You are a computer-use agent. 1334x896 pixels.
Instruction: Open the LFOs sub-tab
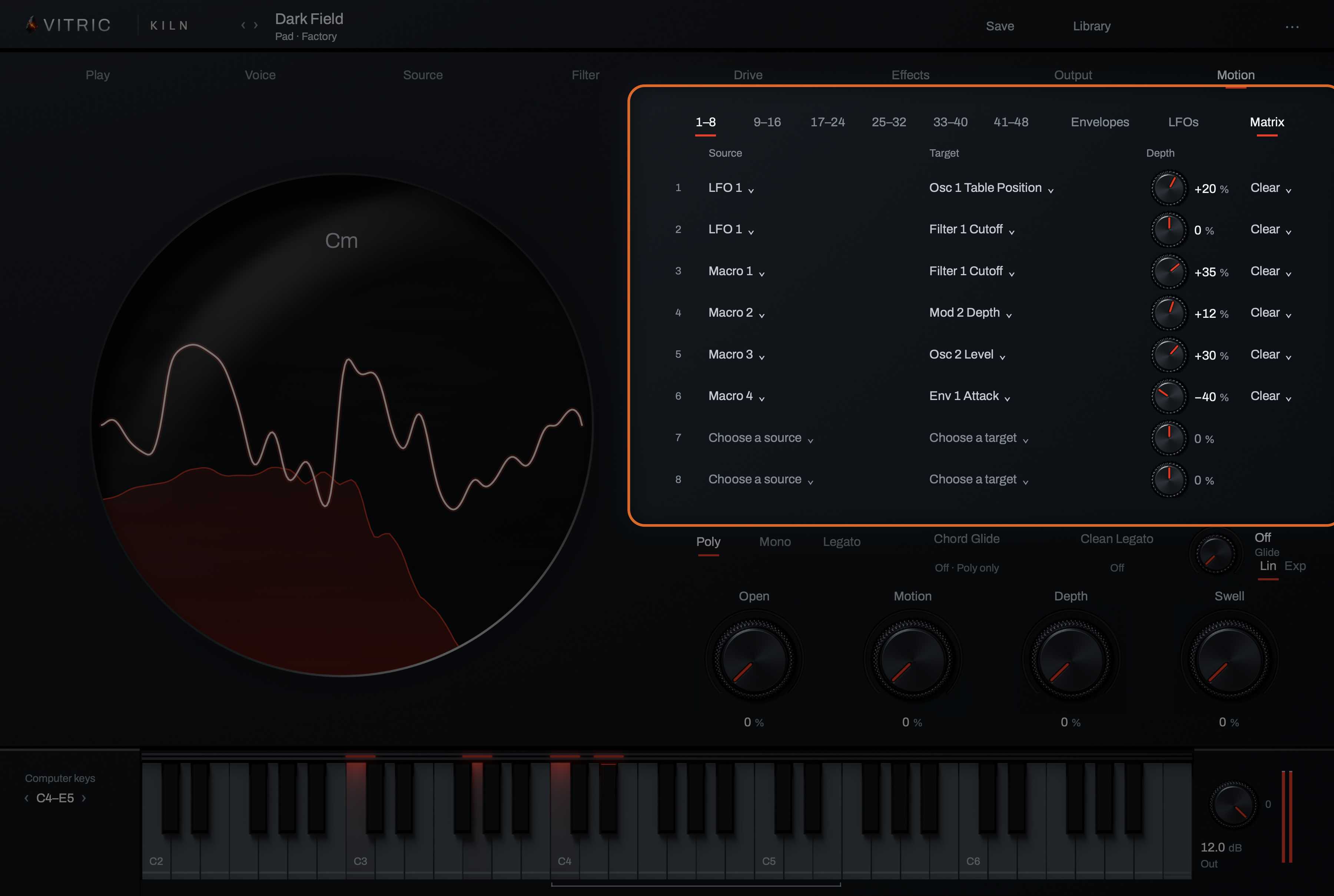coord(1183,122)
